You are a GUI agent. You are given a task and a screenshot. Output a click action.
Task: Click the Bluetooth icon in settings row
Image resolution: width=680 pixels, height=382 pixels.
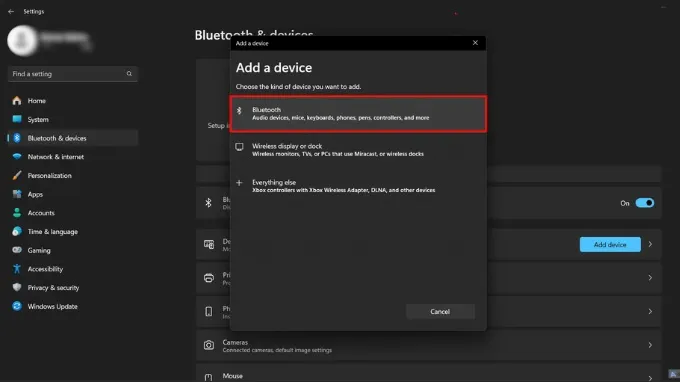click(x=209, y=202)
